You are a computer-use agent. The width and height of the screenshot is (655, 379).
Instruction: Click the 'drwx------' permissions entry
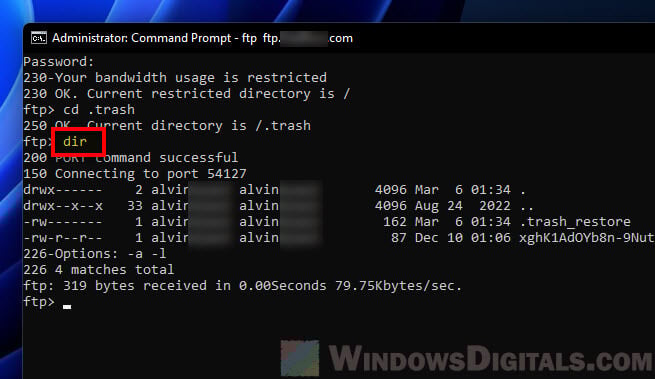[x=63, y=190]
